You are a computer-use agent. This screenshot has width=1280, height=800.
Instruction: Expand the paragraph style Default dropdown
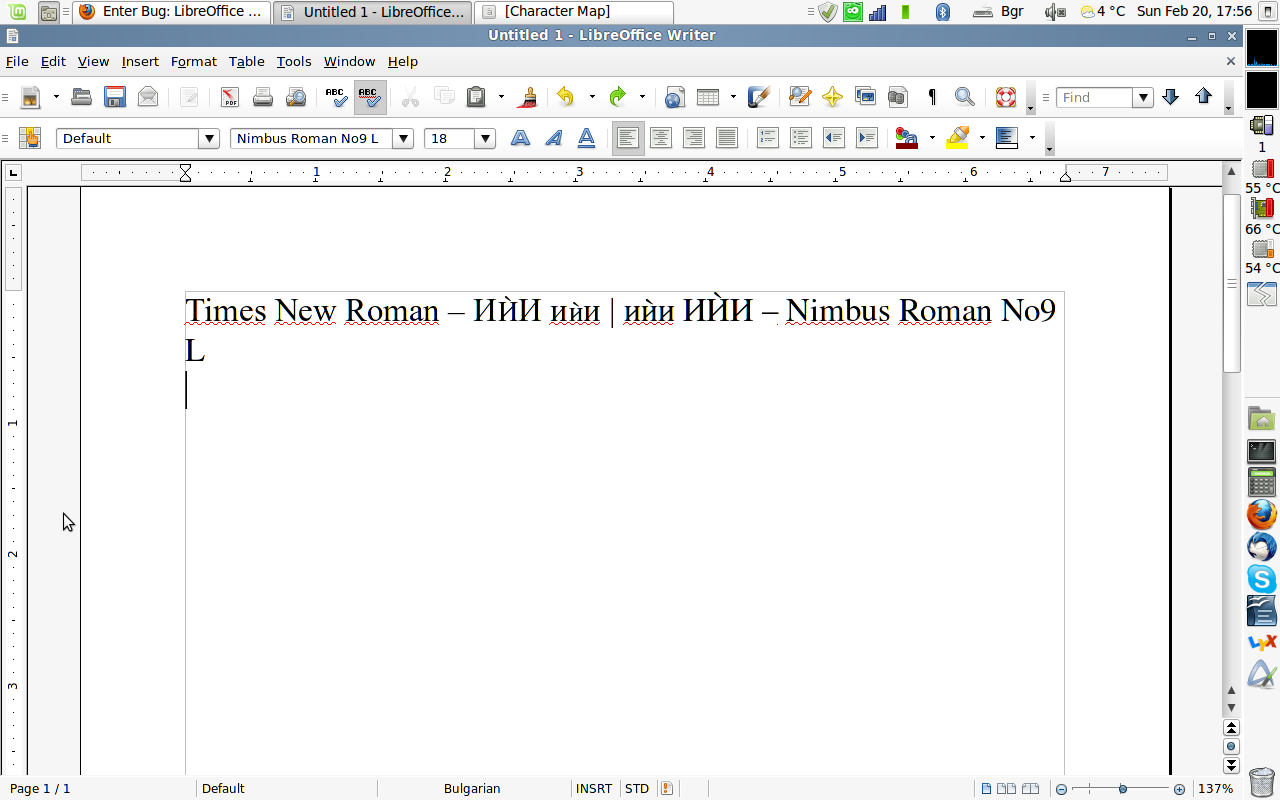209,139
